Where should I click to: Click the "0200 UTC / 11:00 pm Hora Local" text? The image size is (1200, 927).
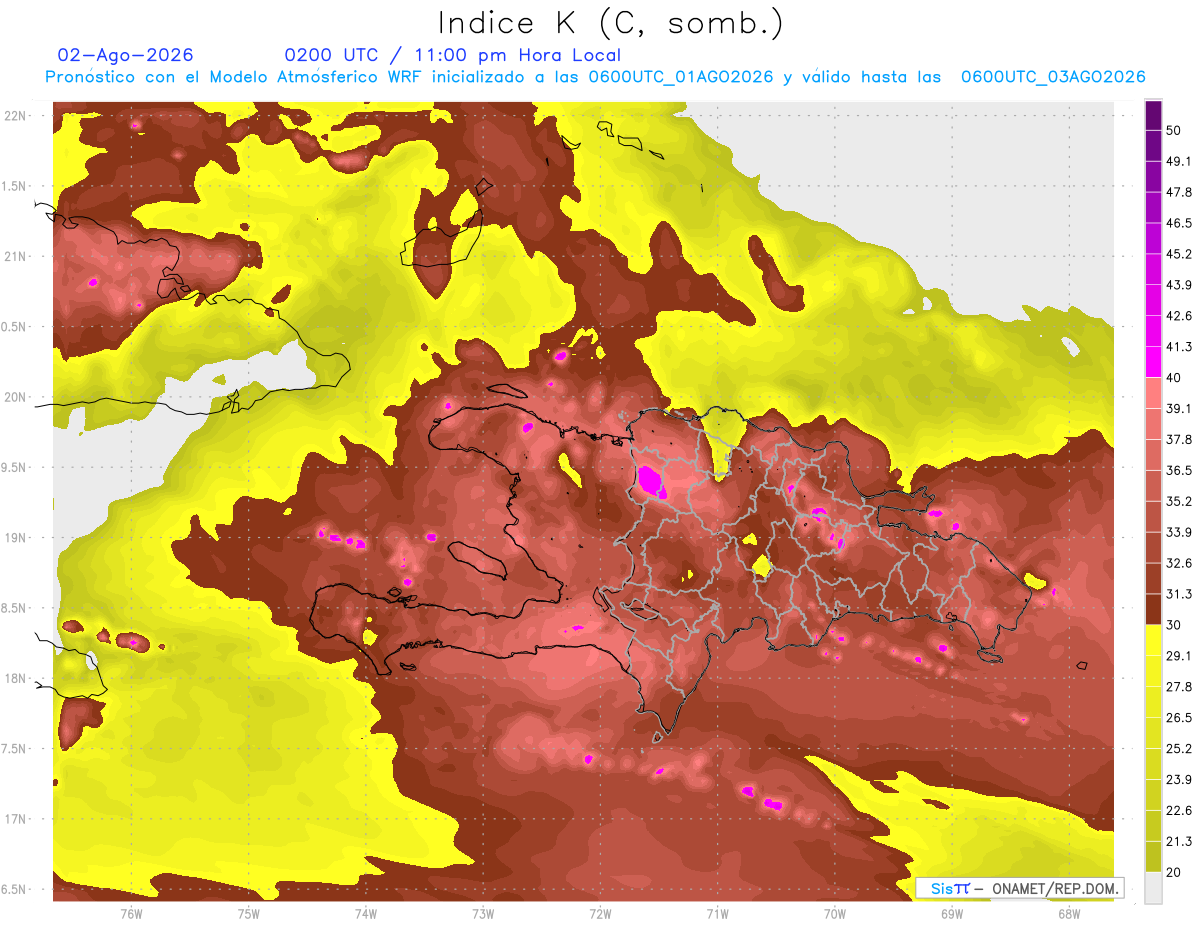click(x=453, y=55)
